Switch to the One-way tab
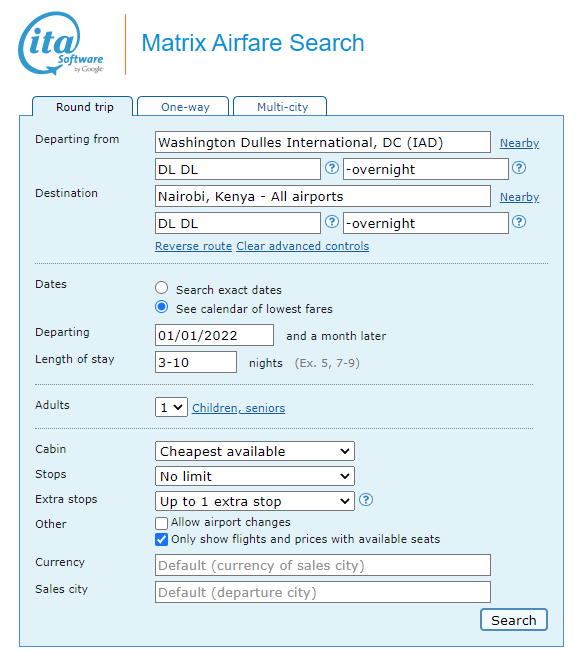 point(183,106)
